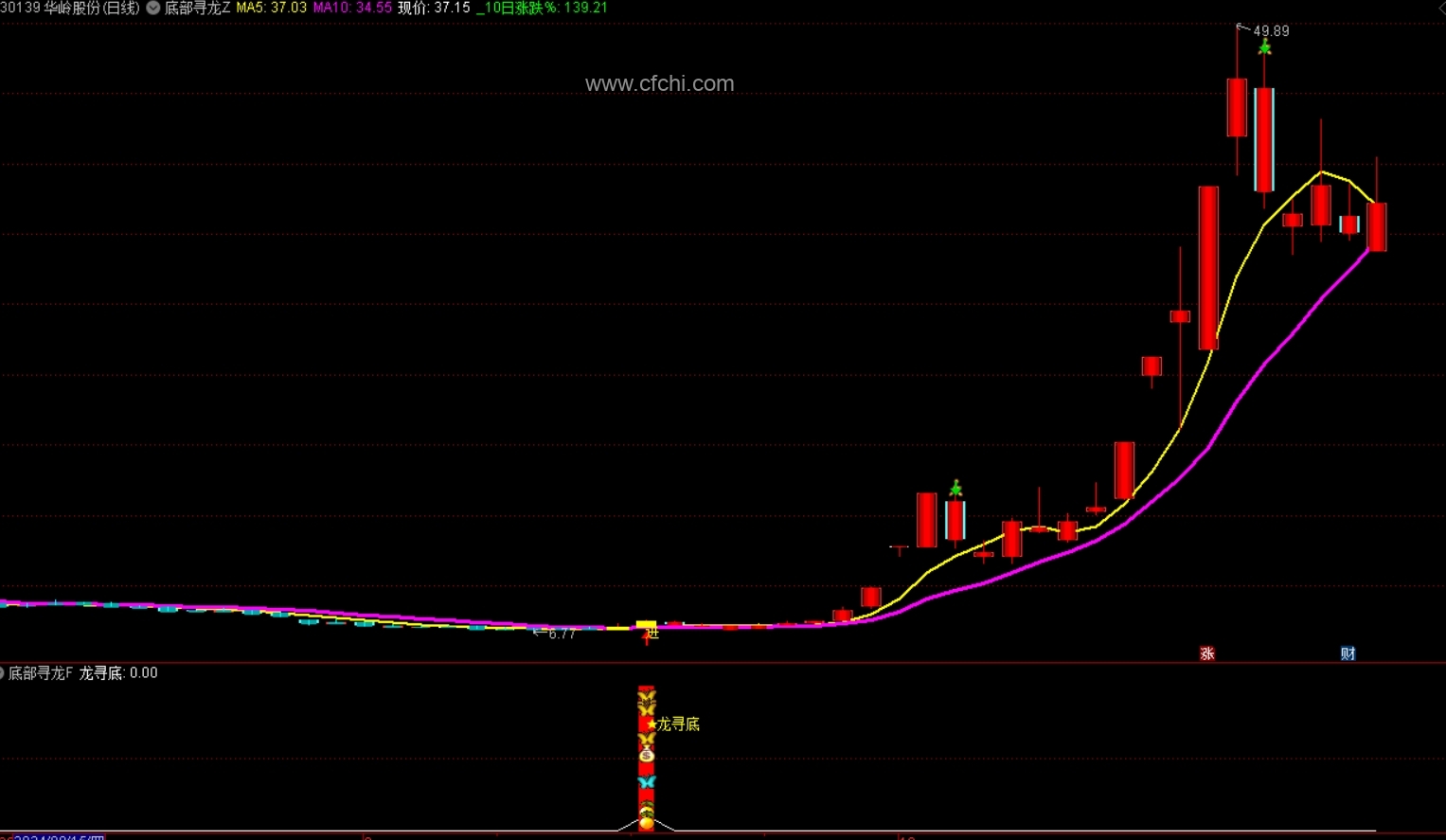Screen dimensions: 1446x840
Task: Click the blue 财 info marker
Action: (1348, 653)
